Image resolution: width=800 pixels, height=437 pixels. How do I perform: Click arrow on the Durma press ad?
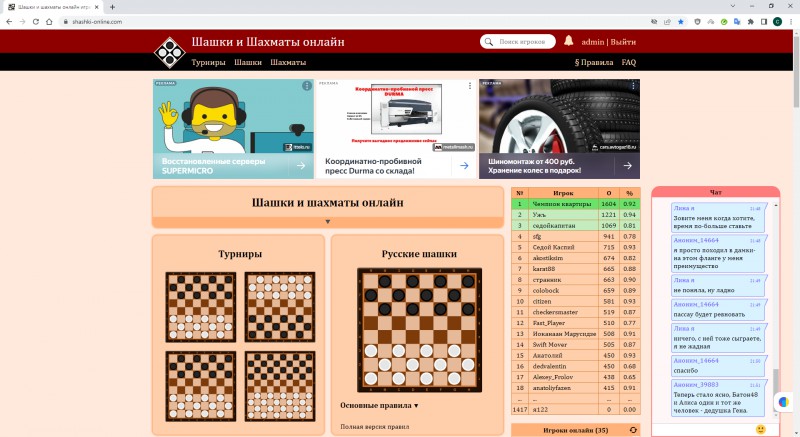click(464, 166)
